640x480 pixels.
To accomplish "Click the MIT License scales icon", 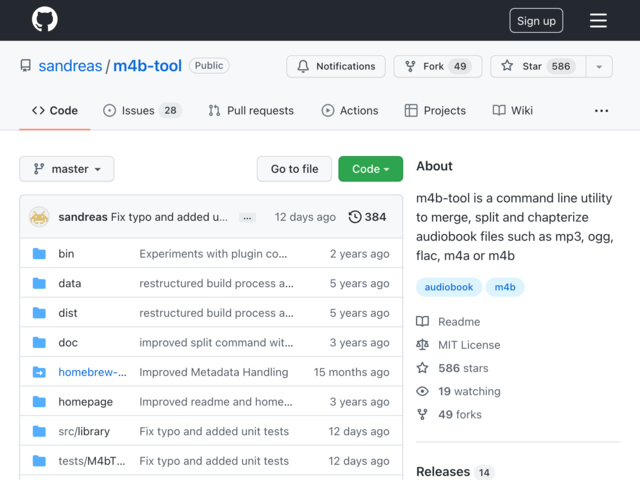I will point(422,345).
